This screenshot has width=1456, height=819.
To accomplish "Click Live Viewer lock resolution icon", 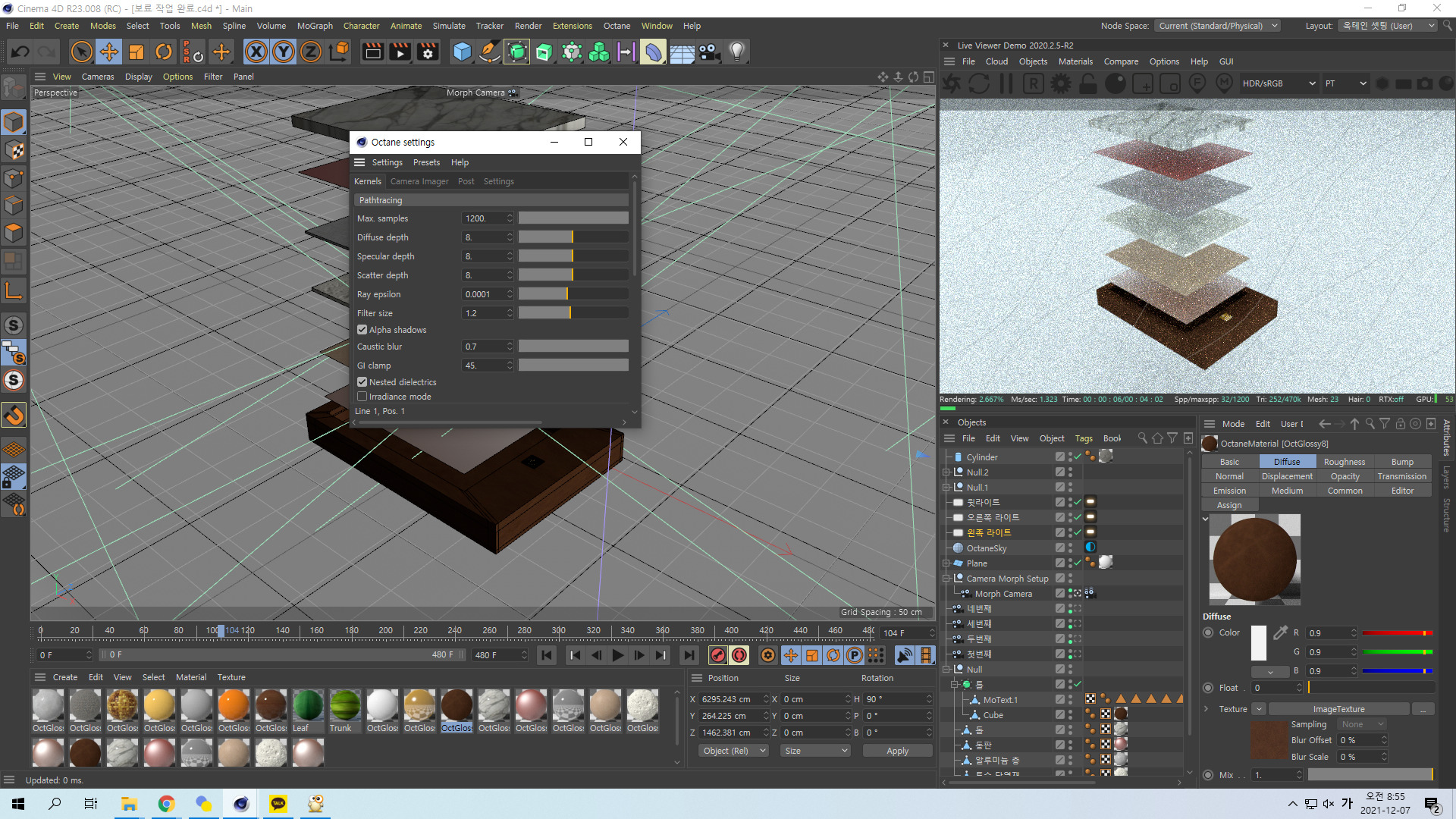I will [1088, 83].
